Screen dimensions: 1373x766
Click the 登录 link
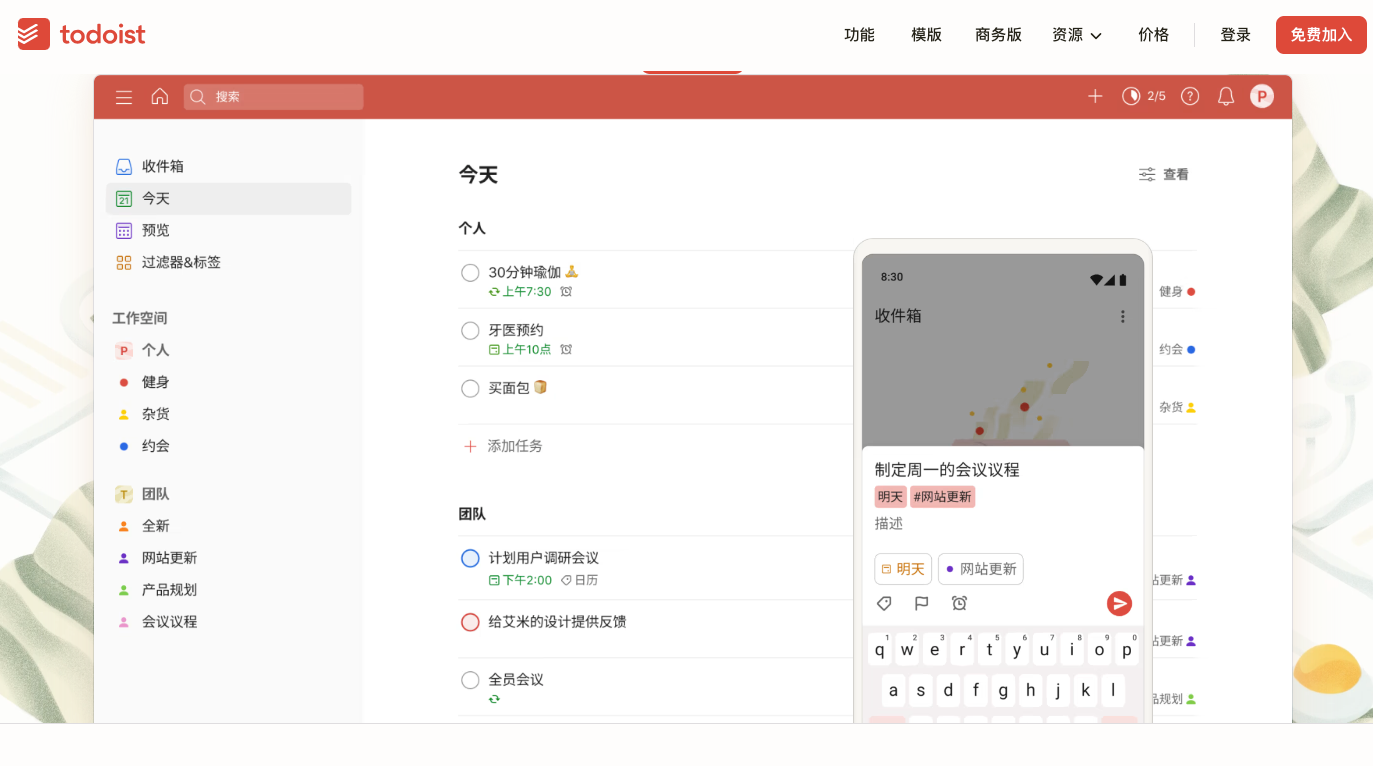point(1235,35)
